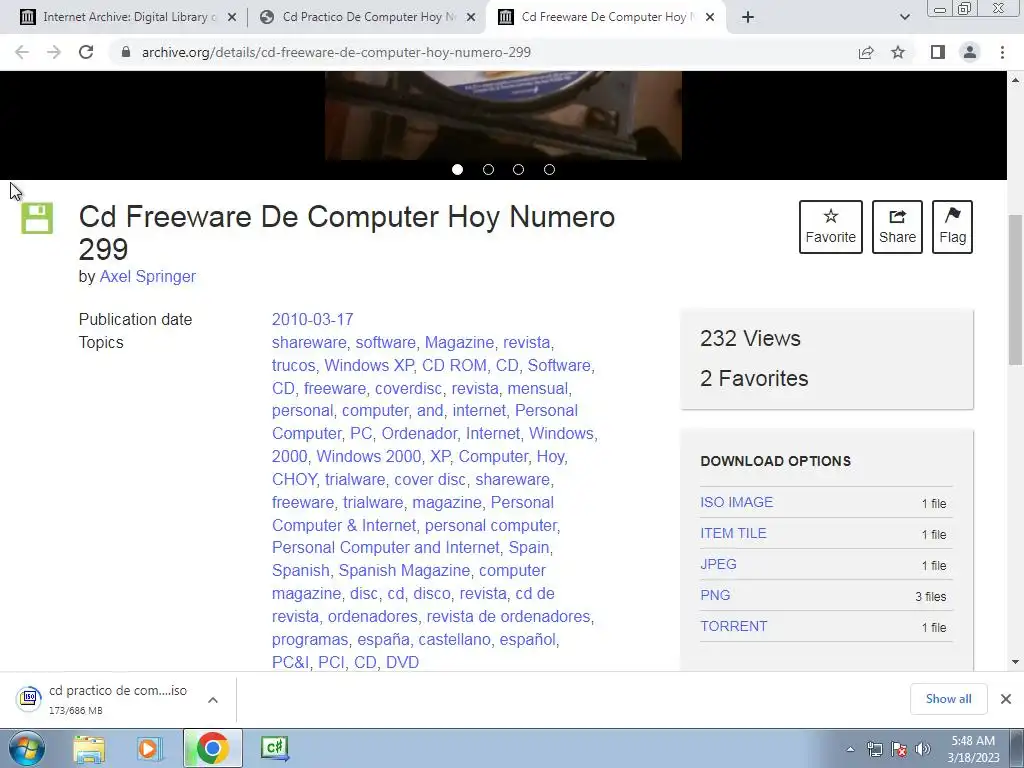Open the Windows XP topic link
1024x768 pixels.
point(368,365)
